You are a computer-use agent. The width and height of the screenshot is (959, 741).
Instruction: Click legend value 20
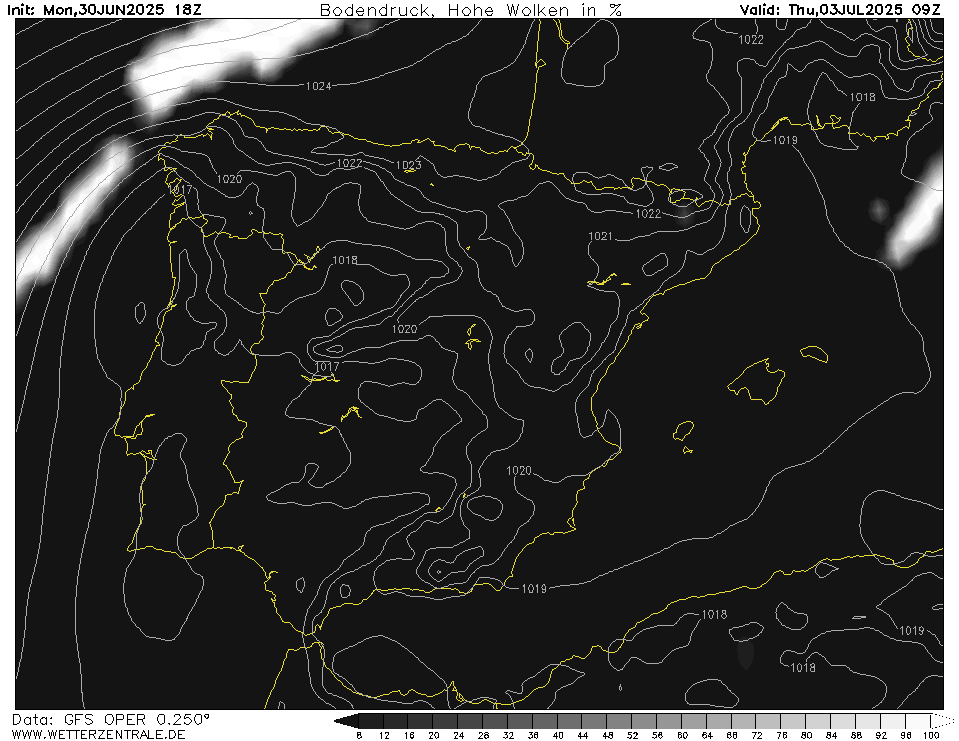pyautogui.click(x=434, y=735)
